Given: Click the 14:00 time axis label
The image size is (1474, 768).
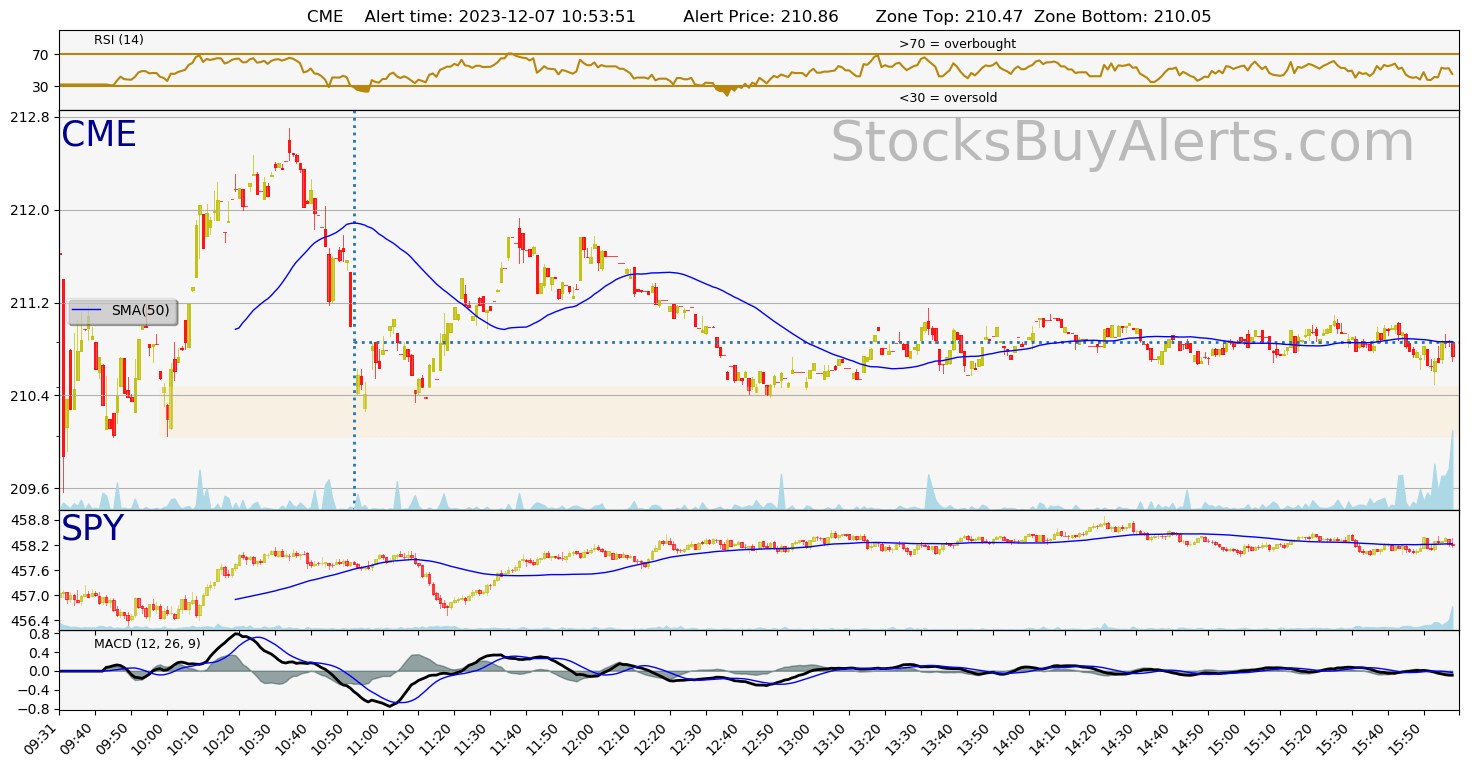Looking at the screenshot, I should pyautogui.click(x=1007, y=739).
